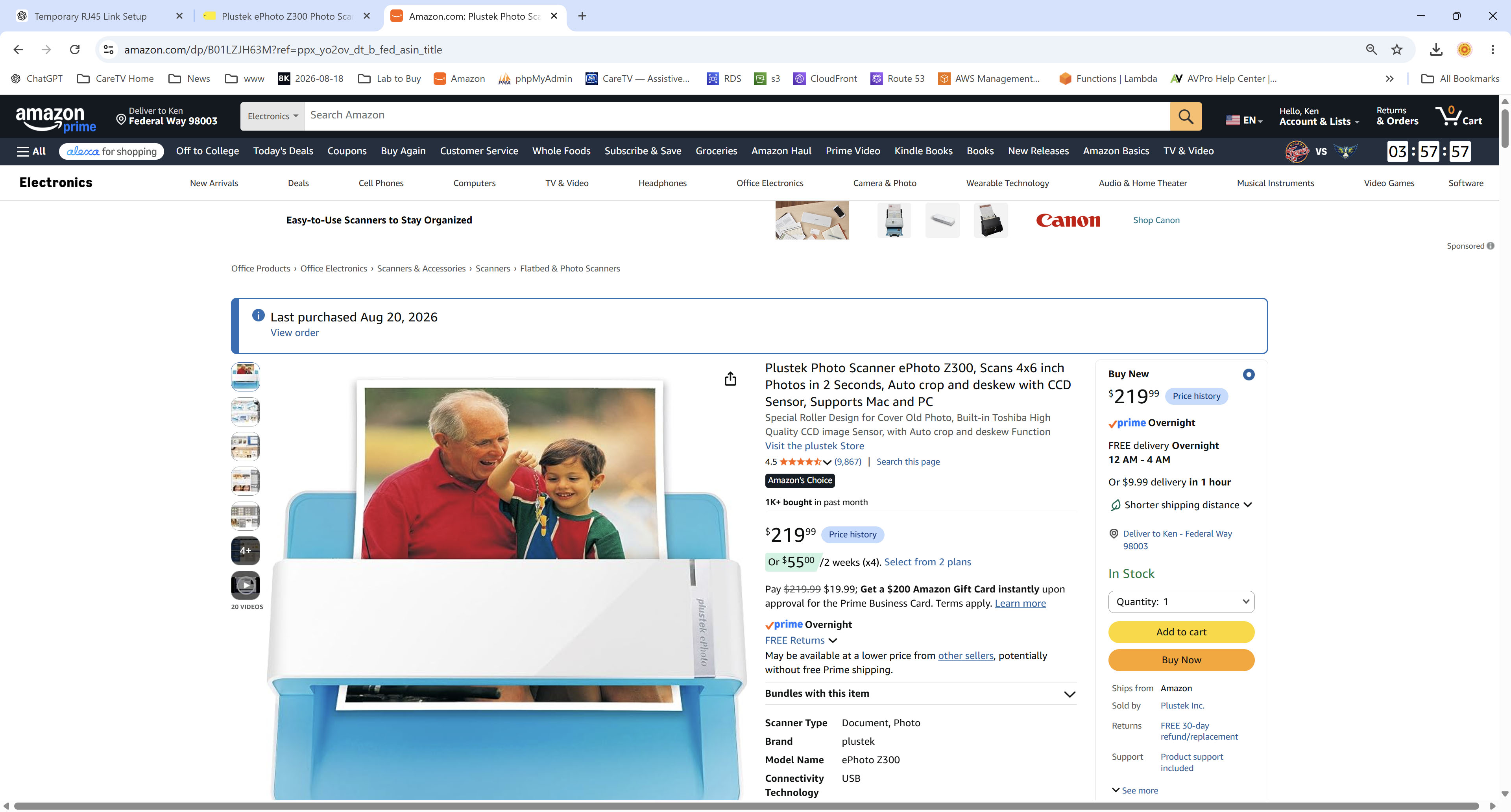Open the Office Electronics category
The height and width of the screenshot is (812, 1511).
[x=770, y=183]
